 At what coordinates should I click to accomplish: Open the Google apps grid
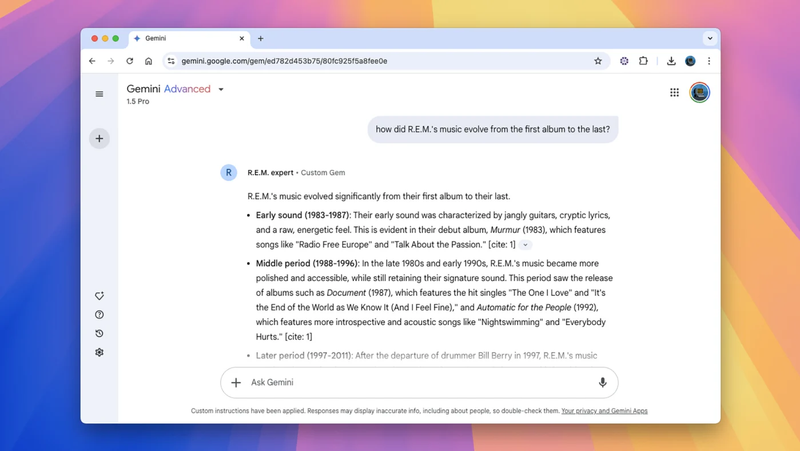tap(674, 93)
